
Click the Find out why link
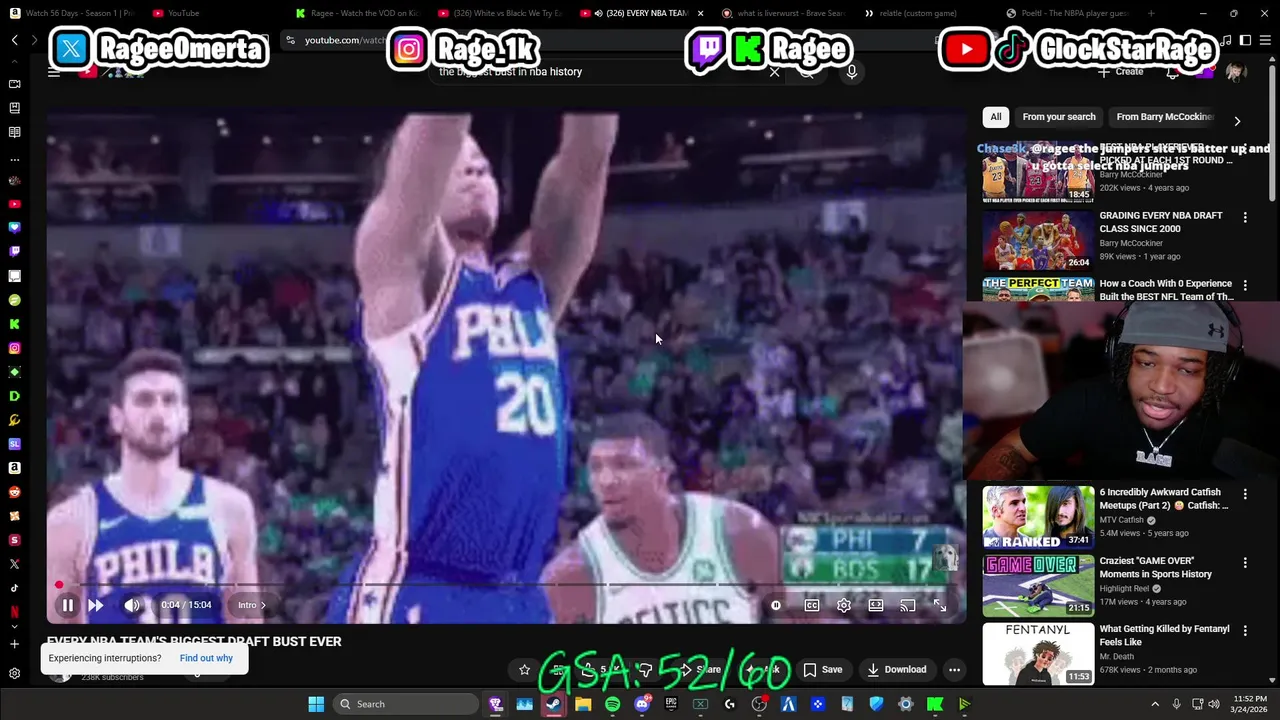pyautogui.click(x=206, y=658)
